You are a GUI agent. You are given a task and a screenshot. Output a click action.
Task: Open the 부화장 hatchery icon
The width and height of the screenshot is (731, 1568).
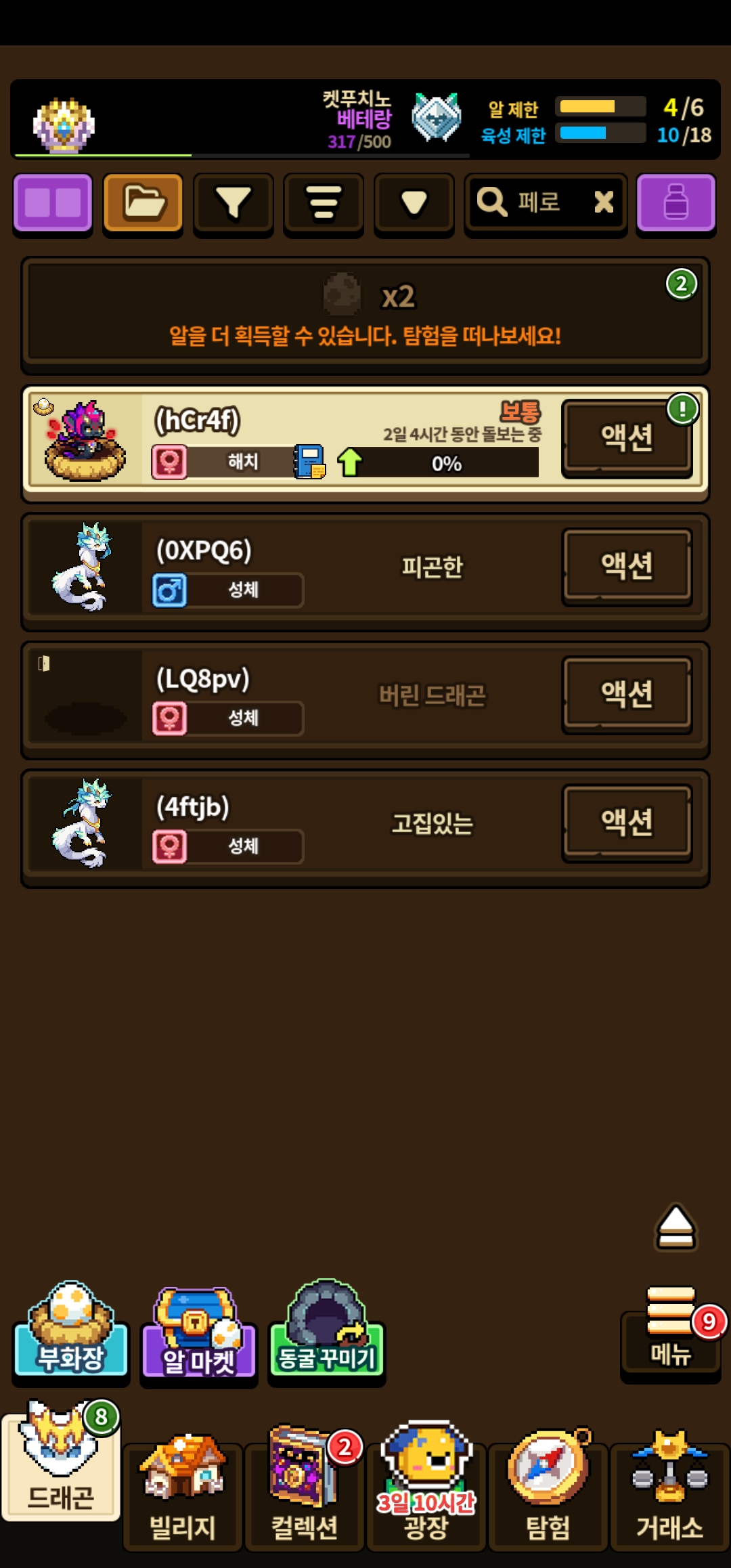(x=71, y=1328)
